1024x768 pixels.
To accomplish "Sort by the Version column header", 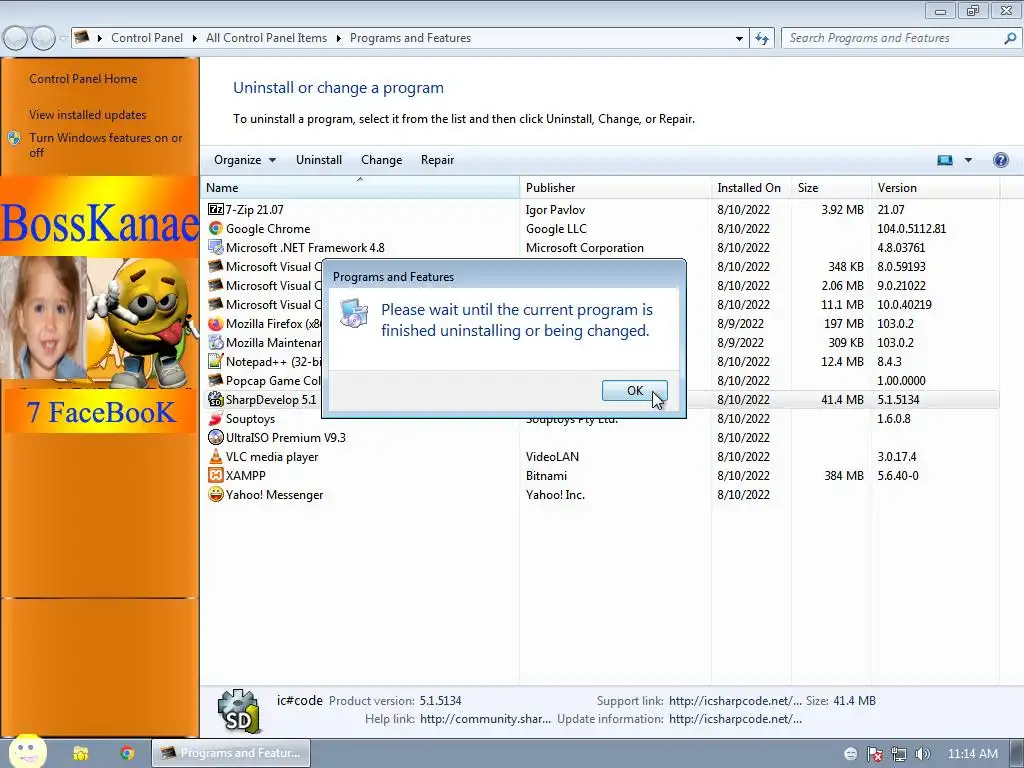I will [935, 187].
